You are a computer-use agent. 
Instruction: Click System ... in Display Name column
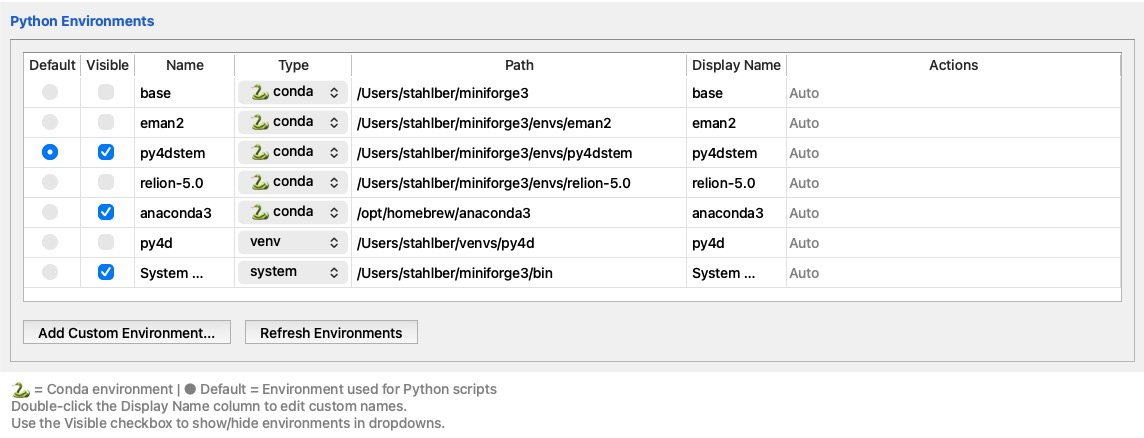724,273
